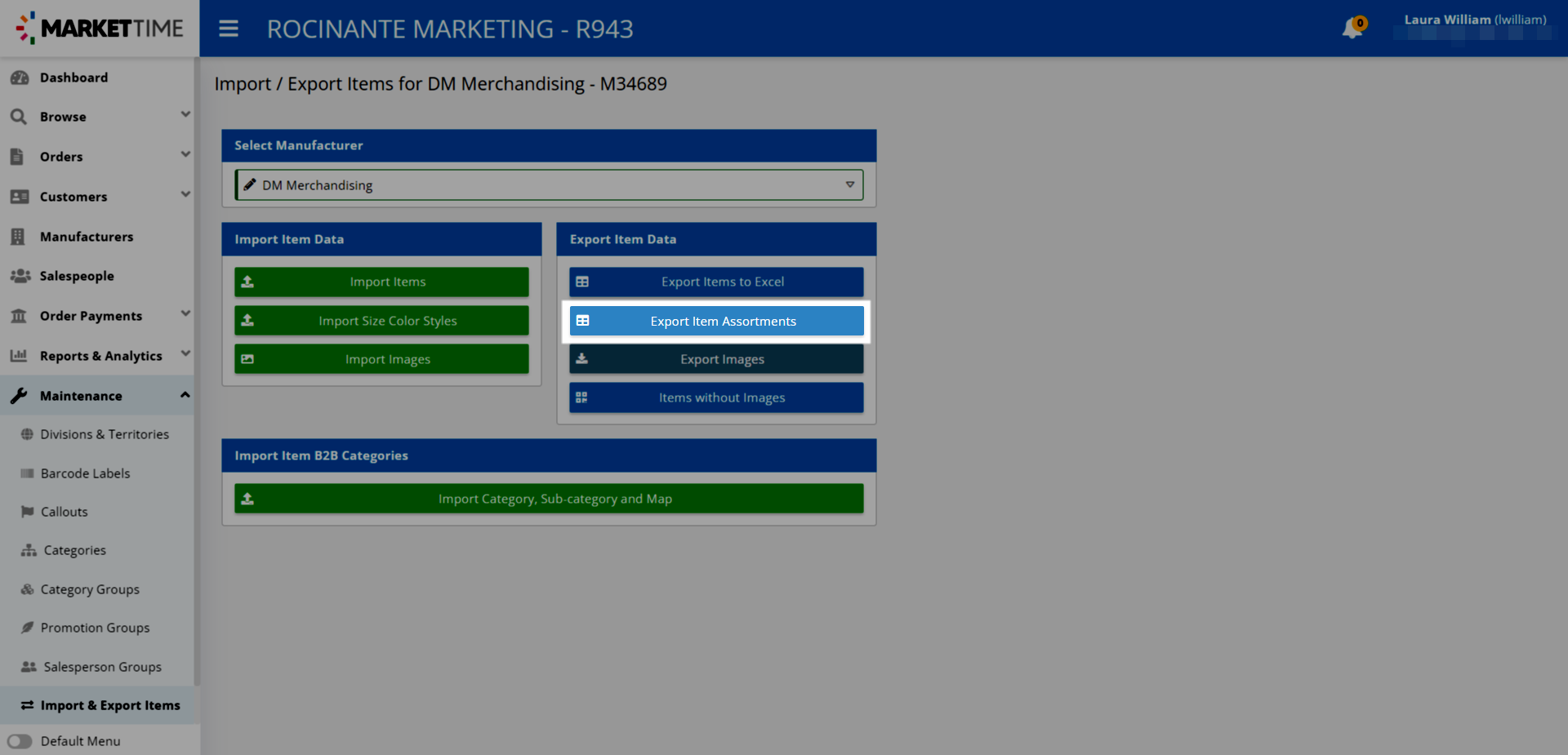The height and width of the screenshot is (755, 1568).
Task: Select Barcode Labels submenu
Action: [98, 473]
